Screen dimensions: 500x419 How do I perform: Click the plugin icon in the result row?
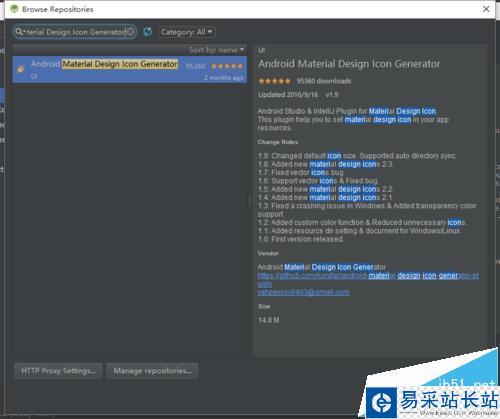coord(21,69)
